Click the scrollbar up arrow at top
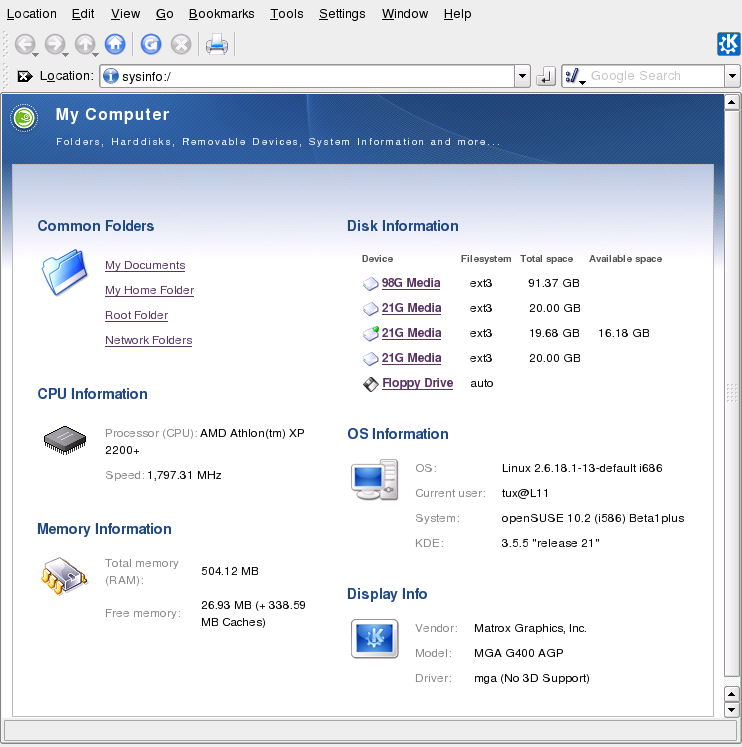Screen dimensions: 742x747 [x=732, y=102]
